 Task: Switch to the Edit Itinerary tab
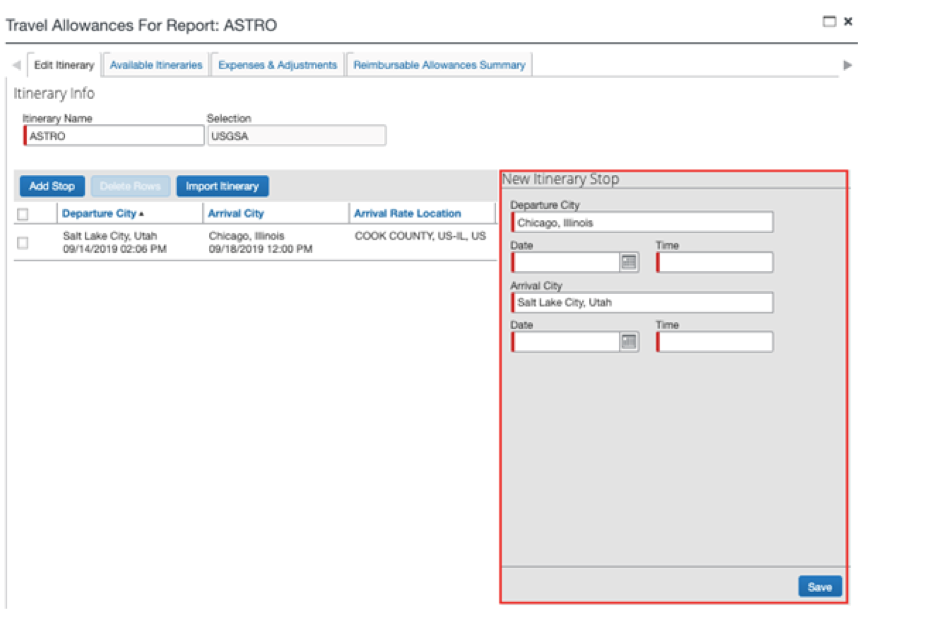(x=64, y=65)
